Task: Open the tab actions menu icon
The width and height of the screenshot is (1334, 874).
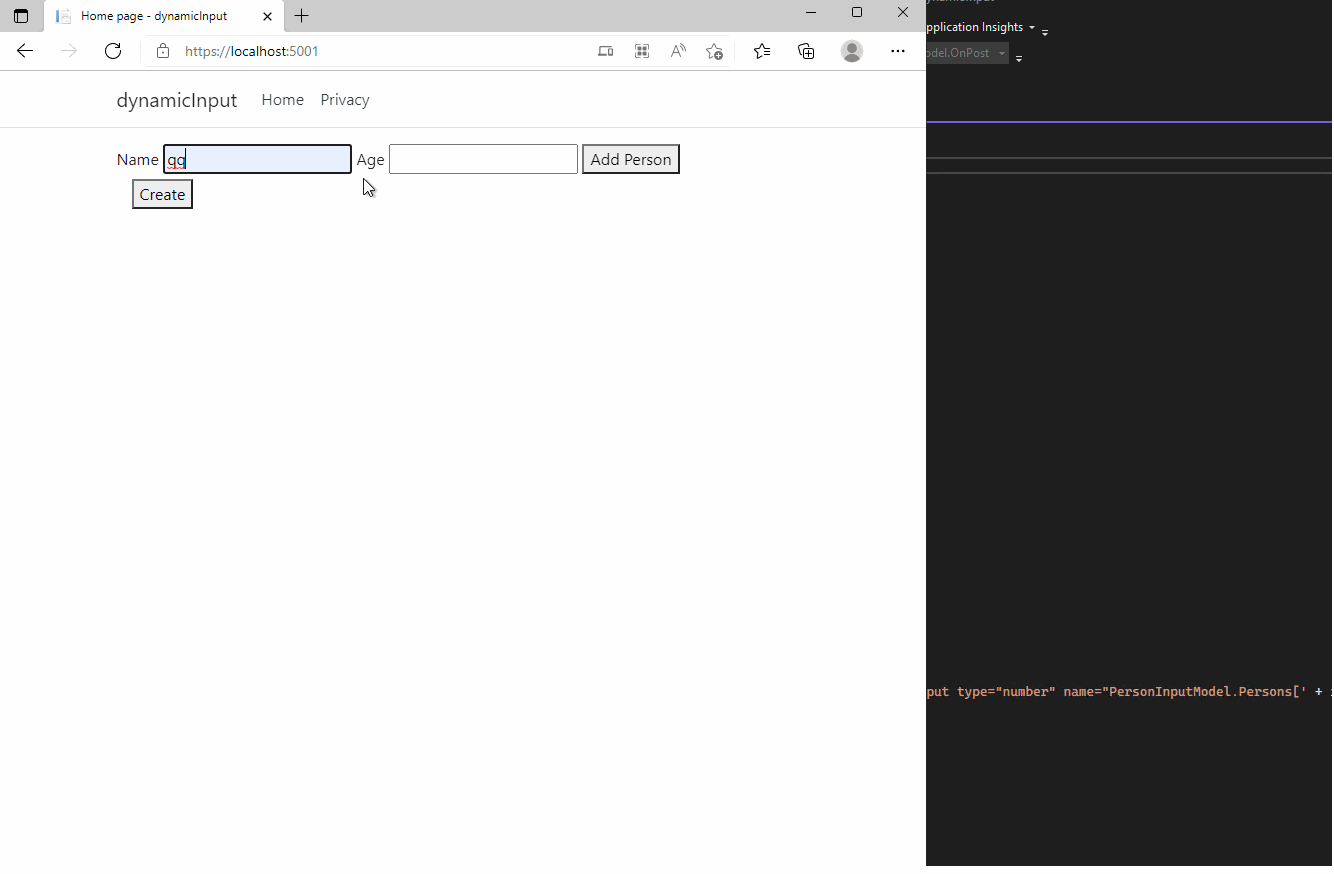Action: [21, 16]
